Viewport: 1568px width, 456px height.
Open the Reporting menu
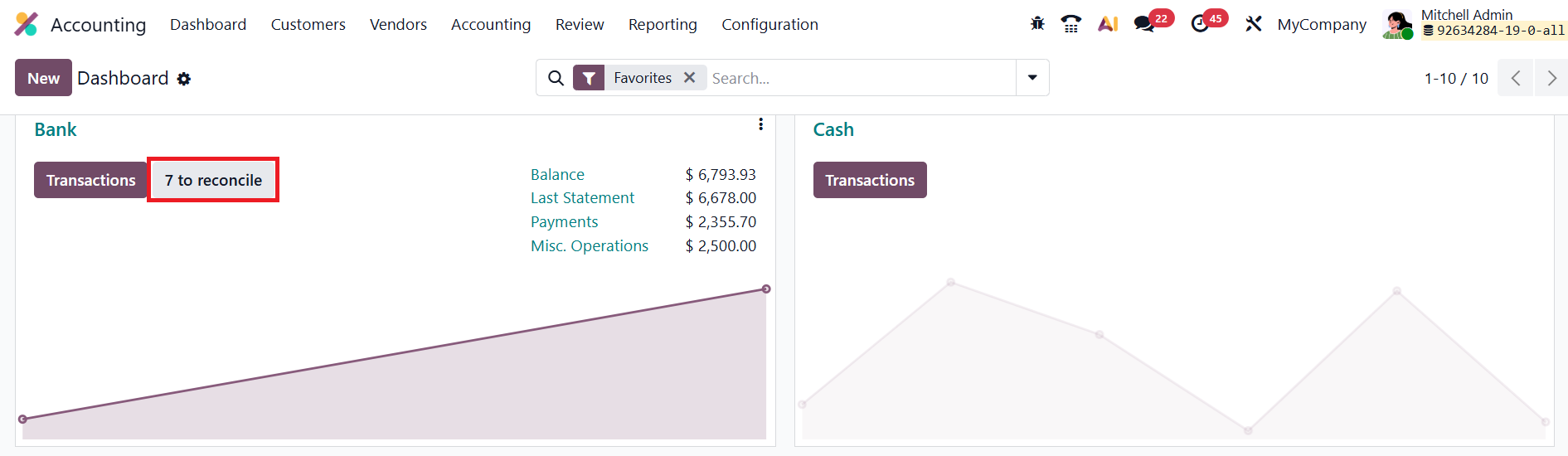(663, 24)
